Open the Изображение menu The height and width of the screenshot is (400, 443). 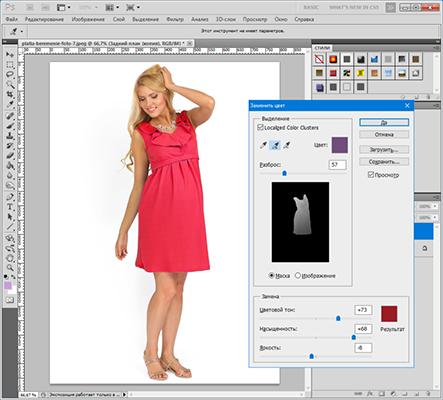tap(88, 19)
